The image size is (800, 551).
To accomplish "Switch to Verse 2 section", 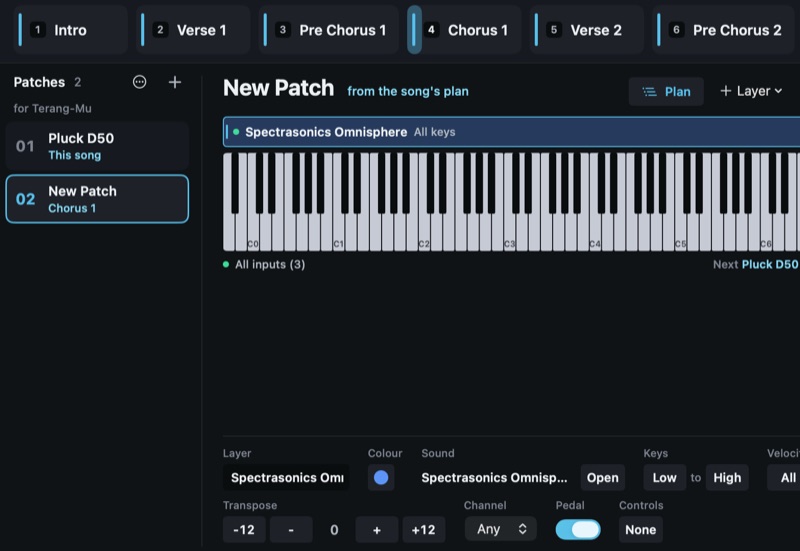I will 587,30.
